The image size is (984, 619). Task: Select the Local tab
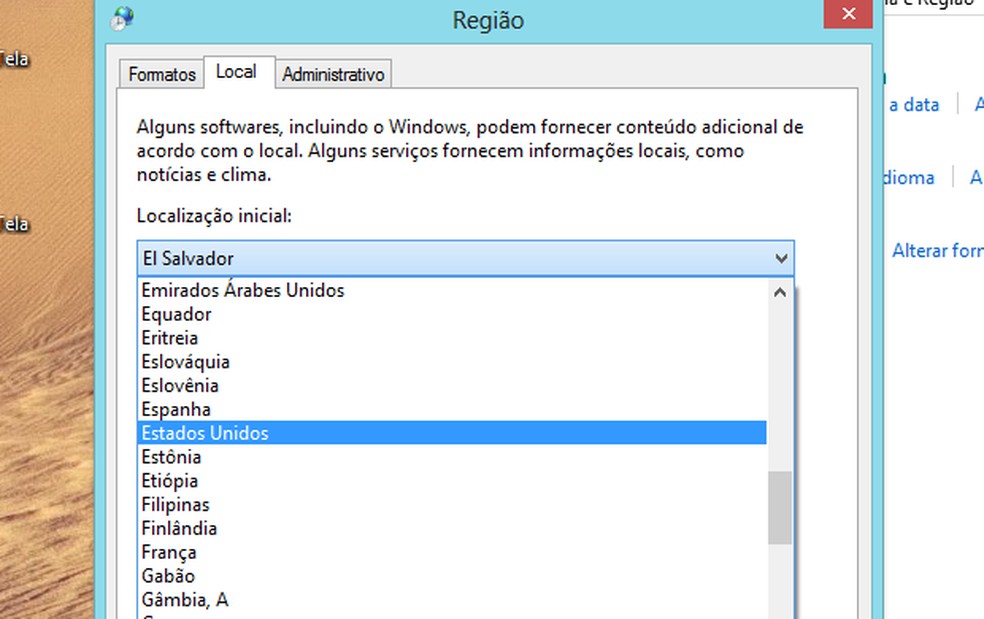point(237,72)
